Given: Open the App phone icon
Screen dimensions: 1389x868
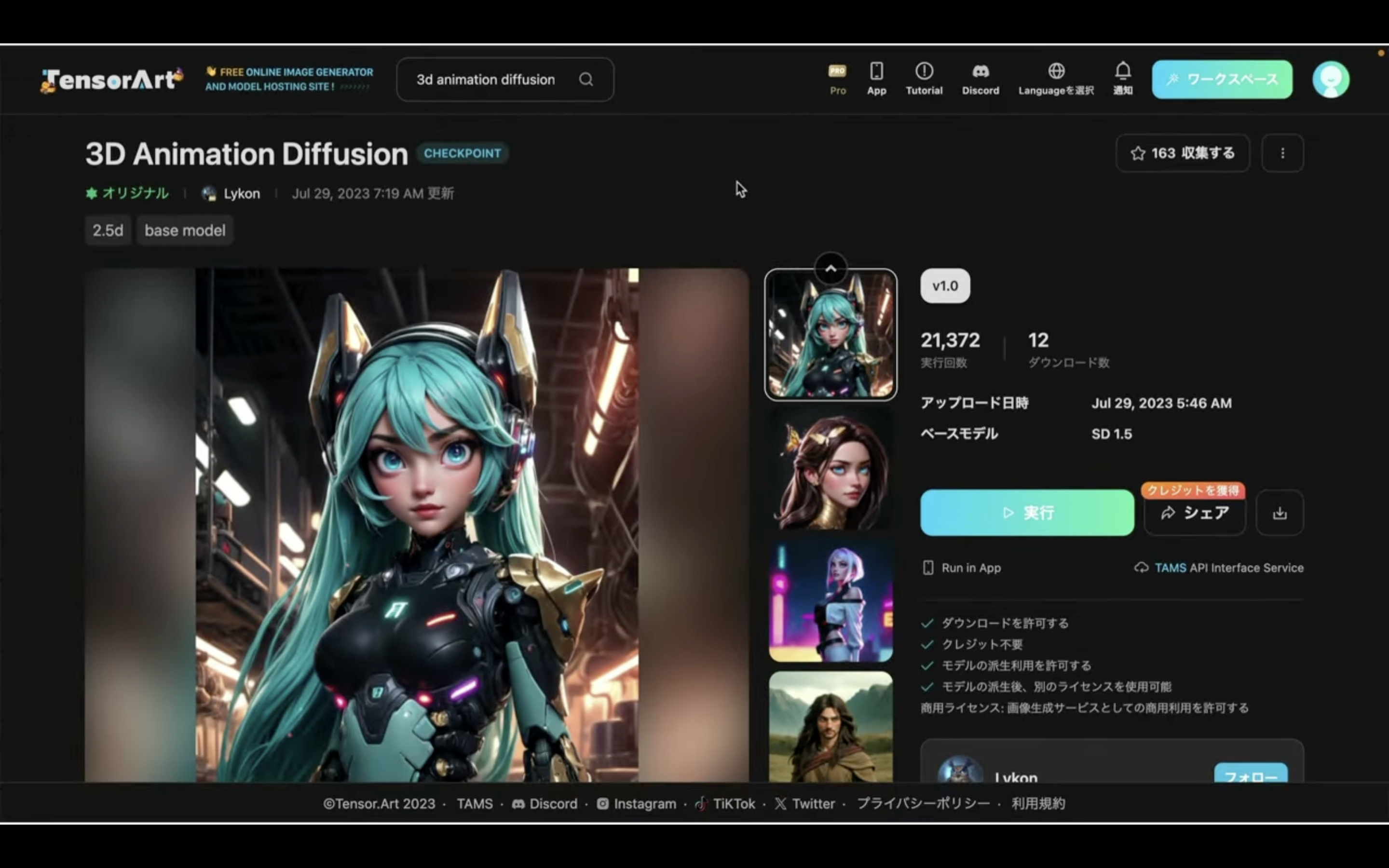Looking at the screenshot, I should click(x=876, y=79).
